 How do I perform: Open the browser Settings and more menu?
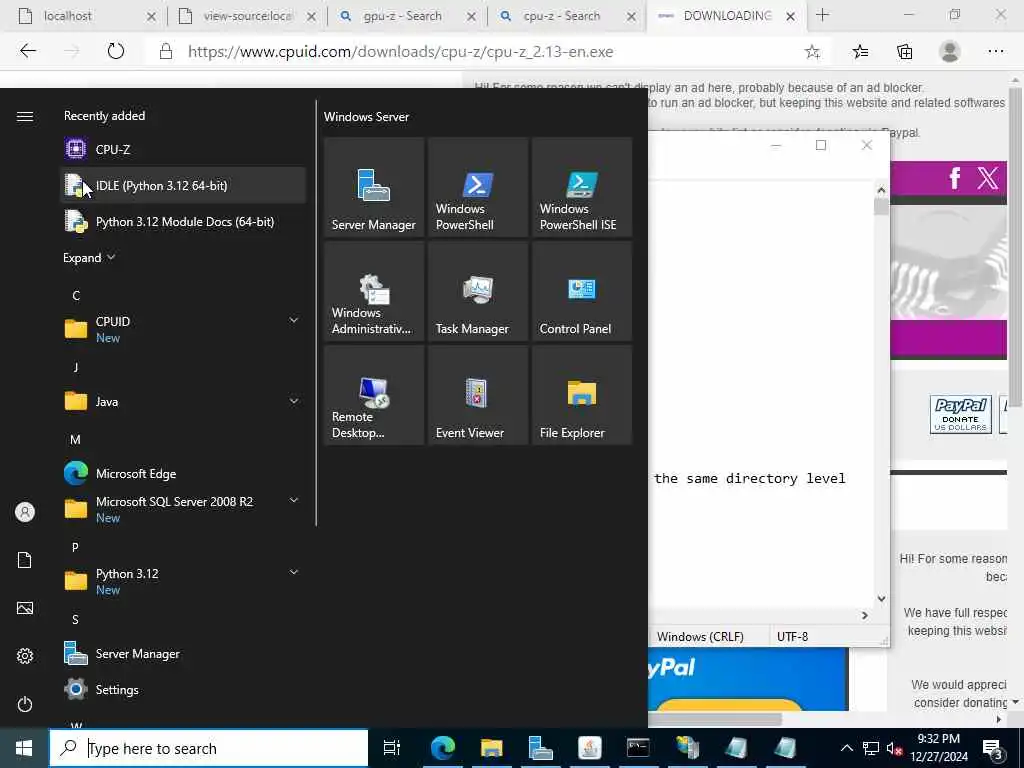point(995,52)
